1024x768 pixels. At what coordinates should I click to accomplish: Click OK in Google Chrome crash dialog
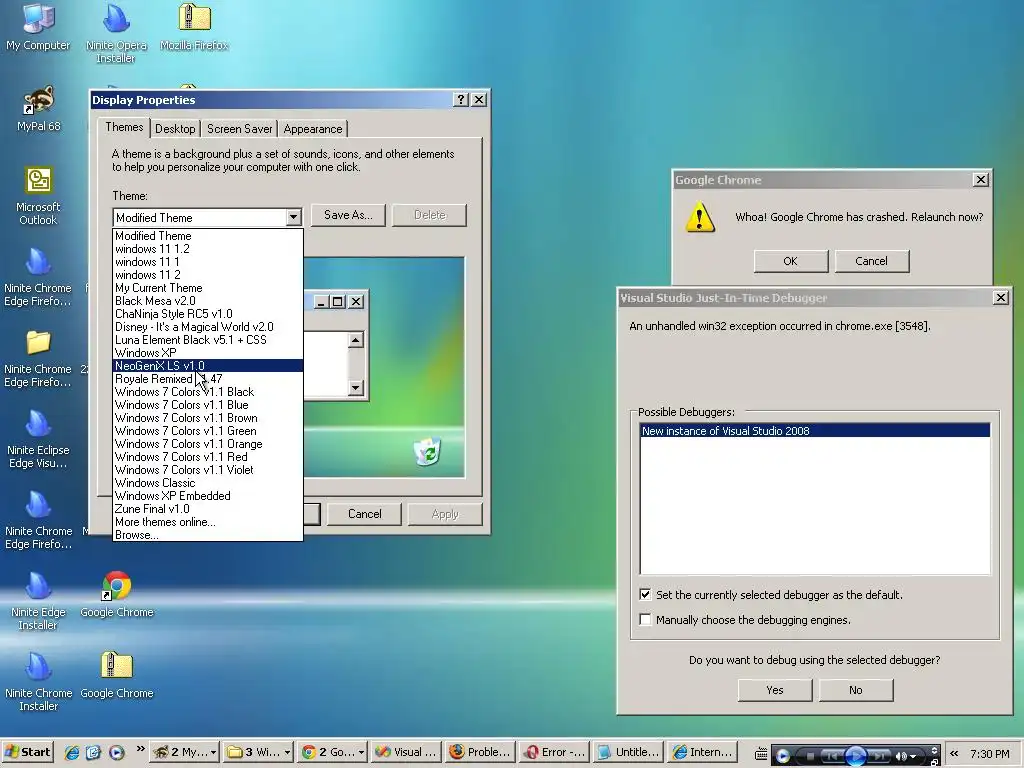coord(790,261)
